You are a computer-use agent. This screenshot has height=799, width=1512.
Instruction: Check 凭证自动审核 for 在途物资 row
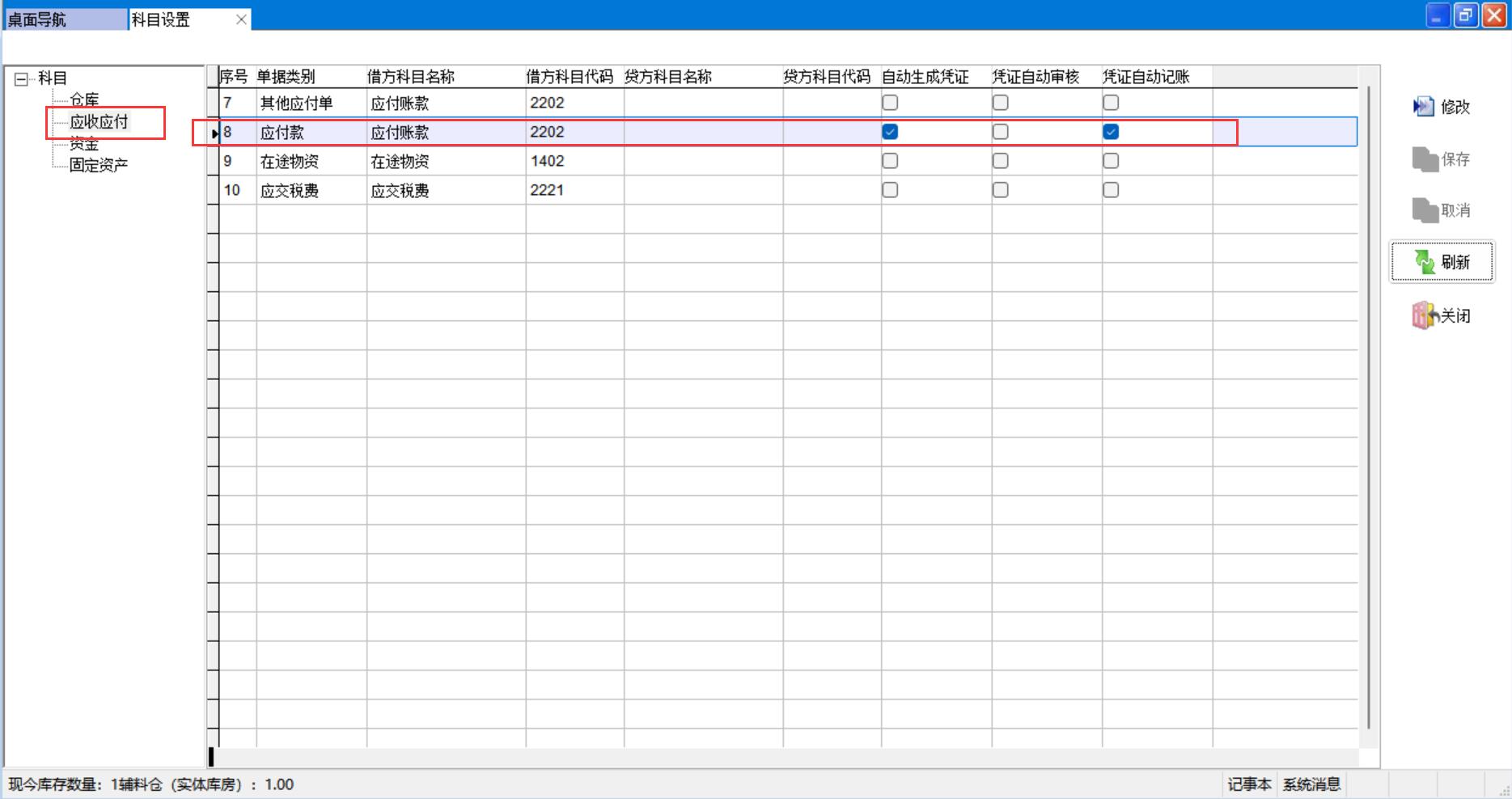click(1001, 161)
